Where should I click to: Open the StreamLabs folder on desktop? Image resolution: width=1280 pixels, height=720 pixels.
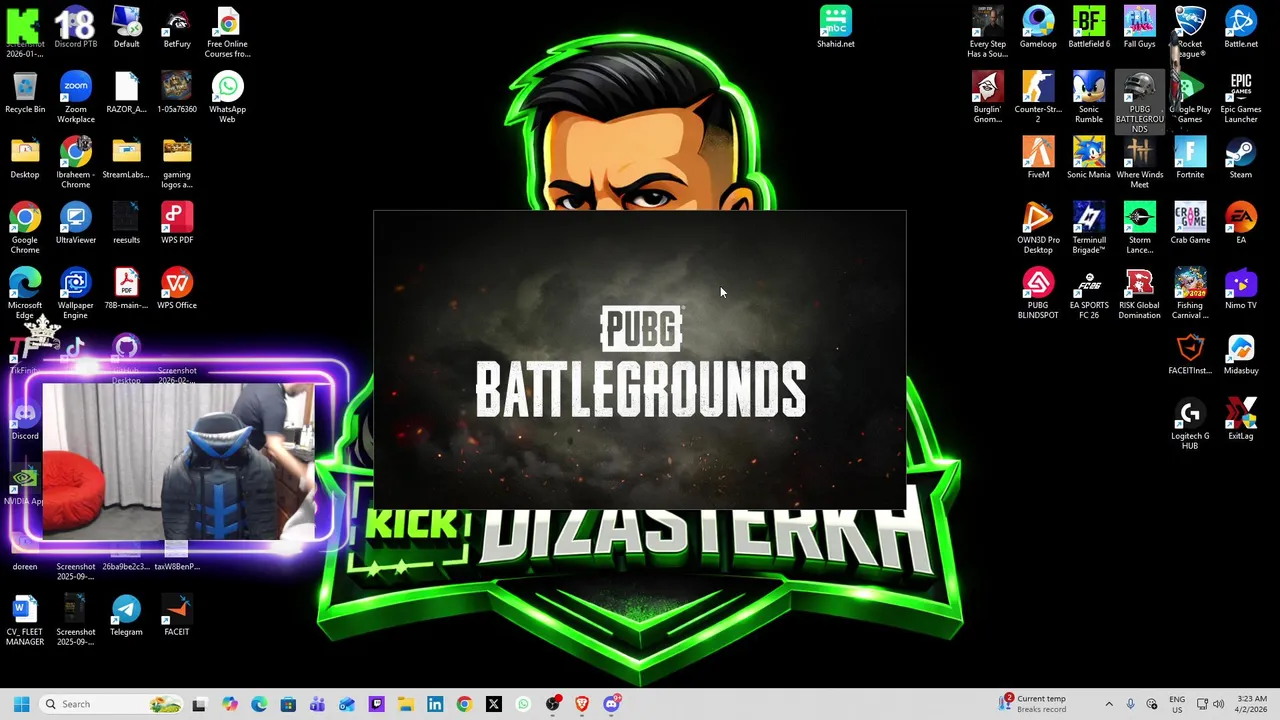pyautogui.click(x=126, y=158)
